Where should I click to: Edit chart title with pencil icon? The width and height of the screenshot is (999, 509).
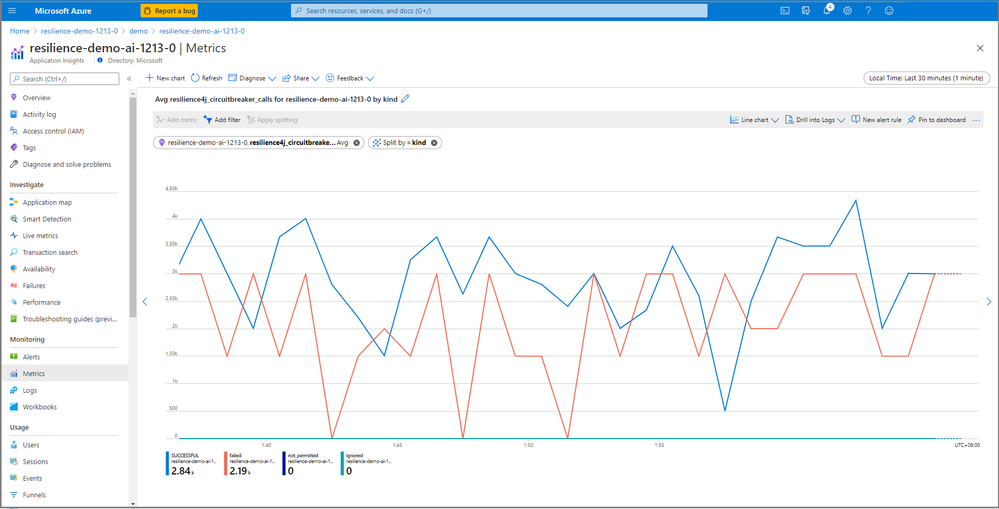[405, 99]
